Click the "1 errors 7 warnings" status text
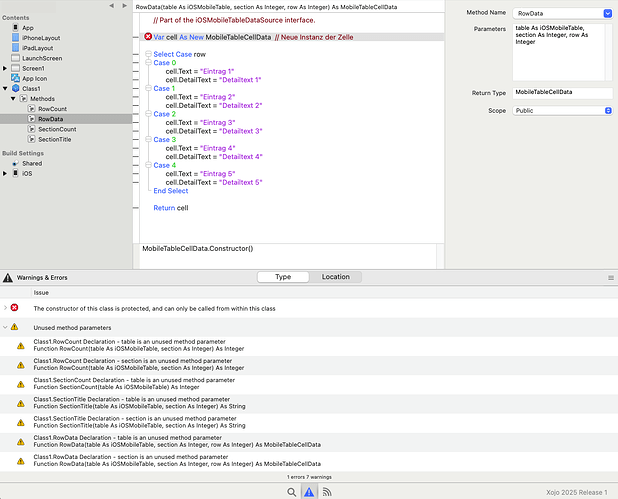618x499 pixels. click(309, 477)
